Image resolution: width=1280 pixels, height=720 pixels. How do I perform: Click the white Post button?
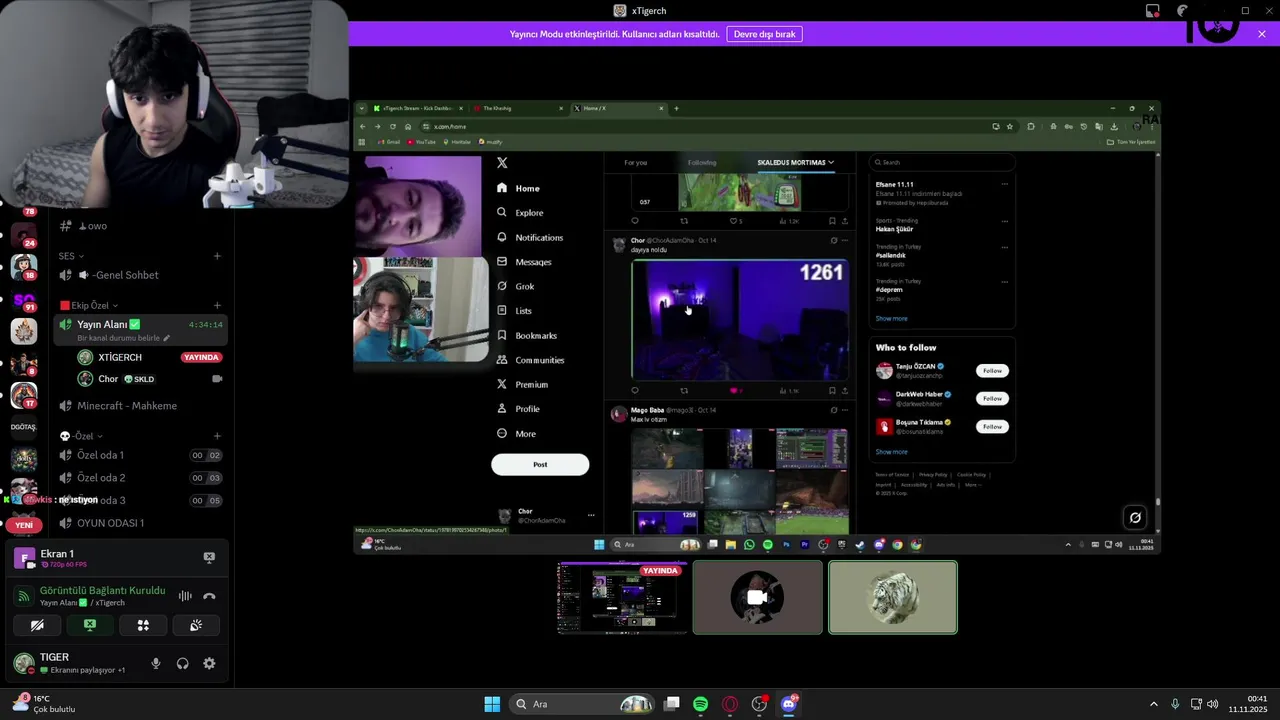pos(540,464)
